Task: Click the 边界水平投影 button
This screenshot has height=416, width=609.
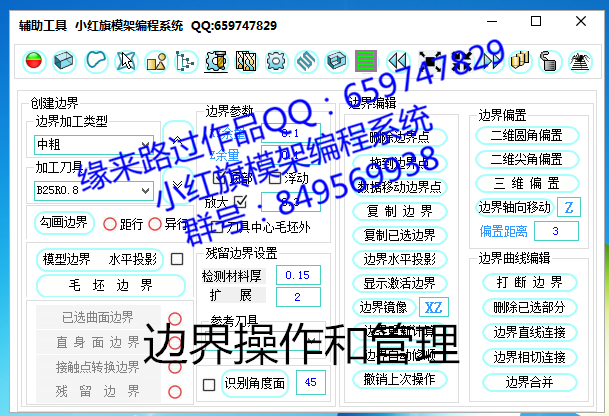Action: [400, 259]
